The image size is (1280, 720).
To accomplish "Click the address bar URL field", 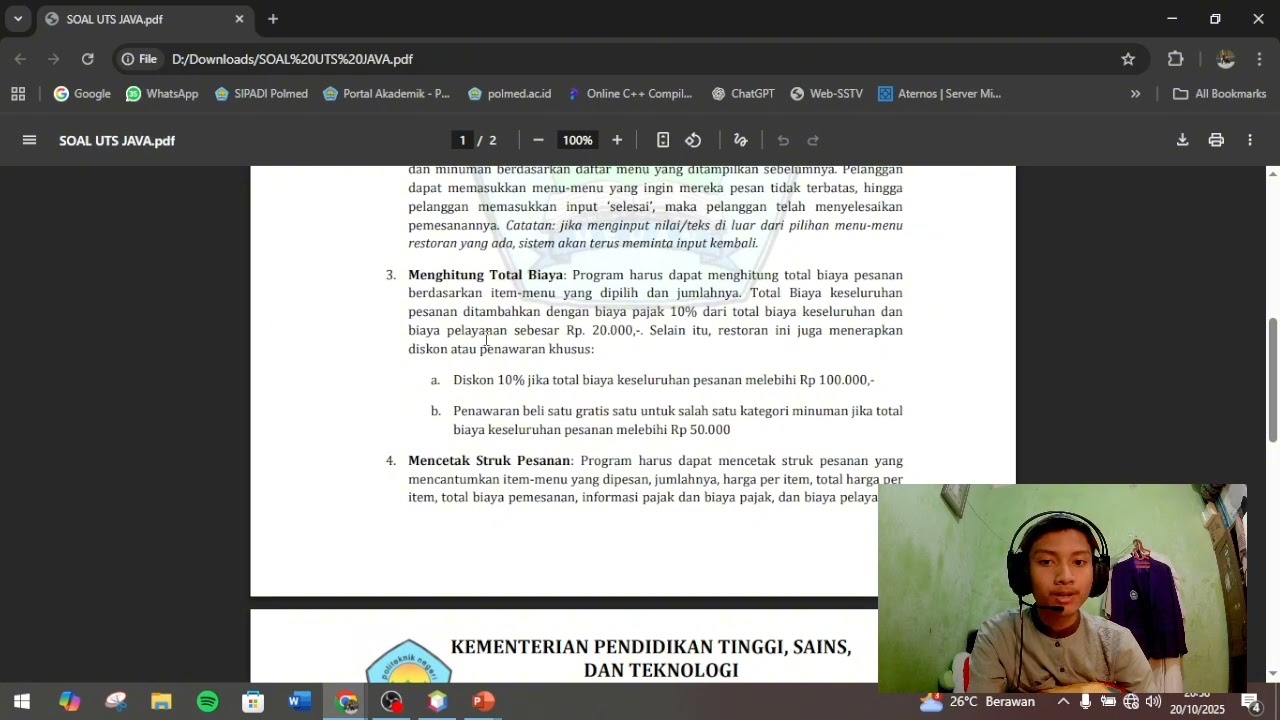I will pos(640,59).
